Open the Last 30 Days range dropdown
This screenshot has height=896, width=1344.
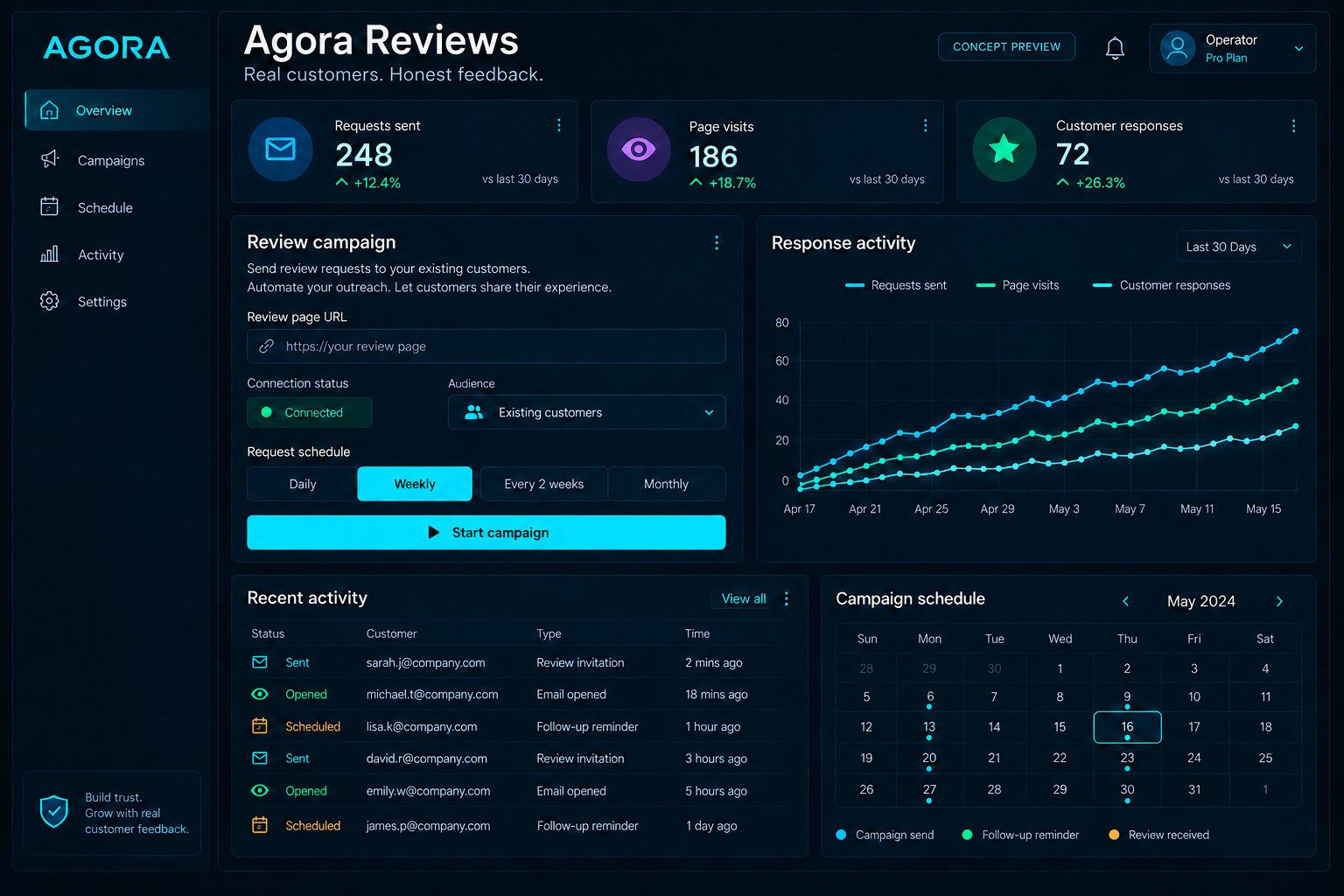(1239, 247)
